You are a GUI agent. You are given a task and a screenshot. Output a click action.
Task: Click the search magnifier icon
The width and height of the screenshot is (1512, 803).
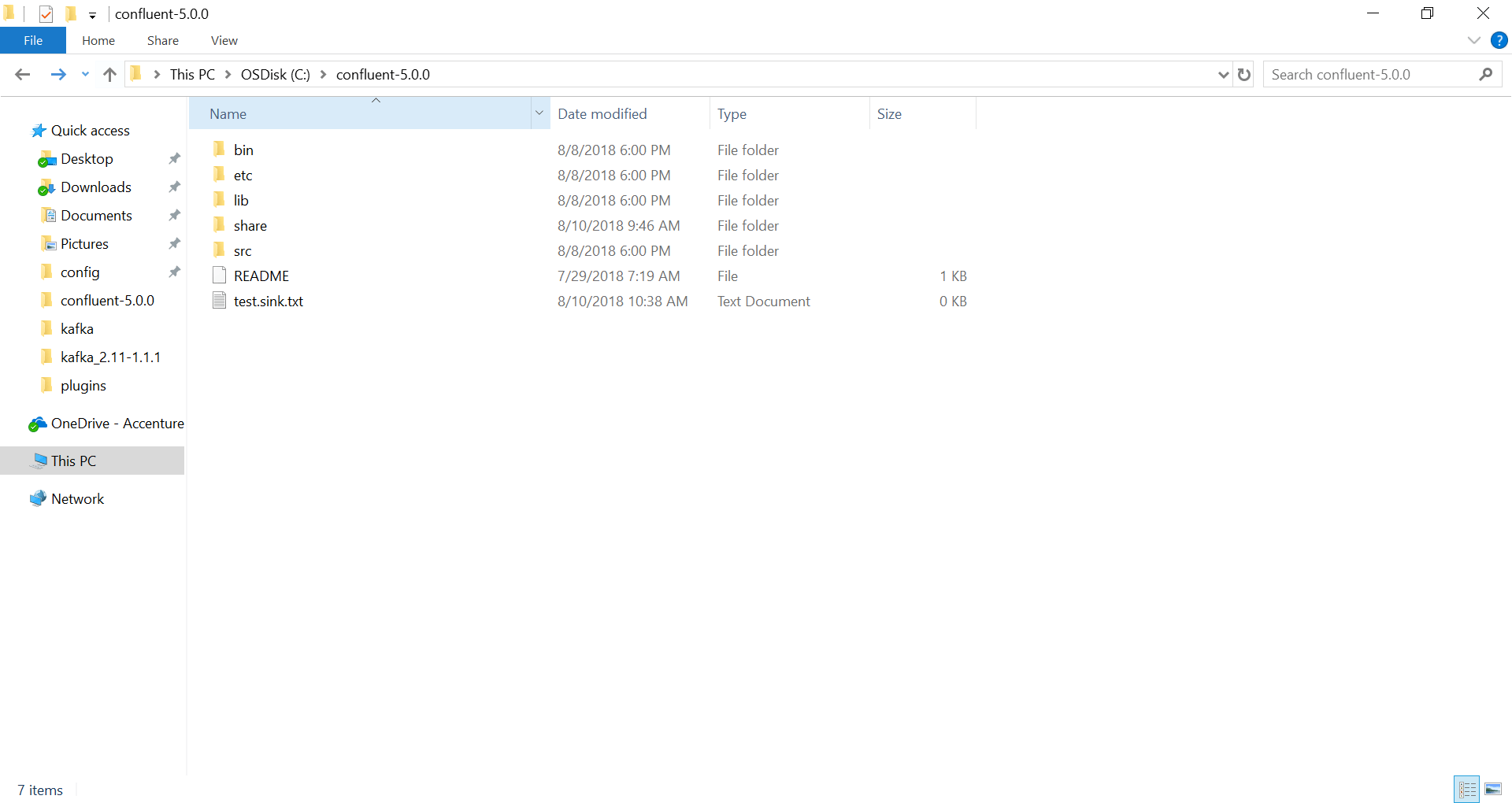(1486, 74)
